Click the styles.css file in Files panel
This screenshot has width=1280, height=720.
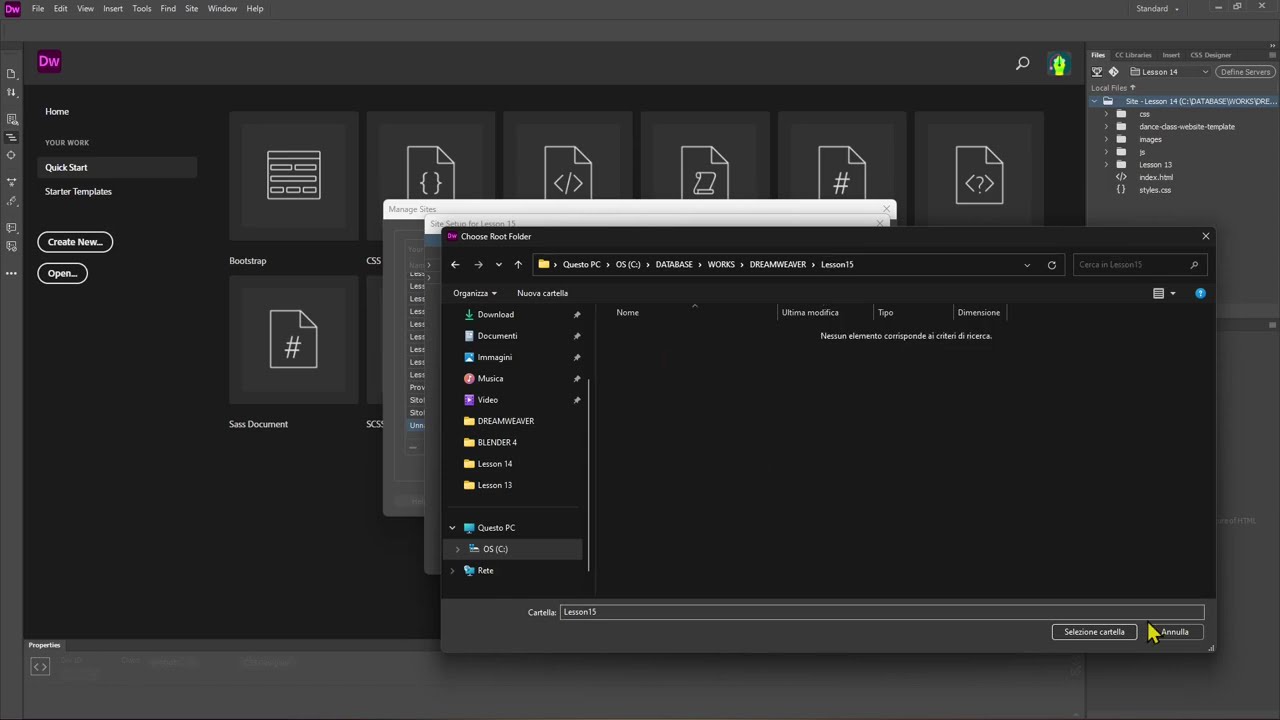coord(1155,190)
